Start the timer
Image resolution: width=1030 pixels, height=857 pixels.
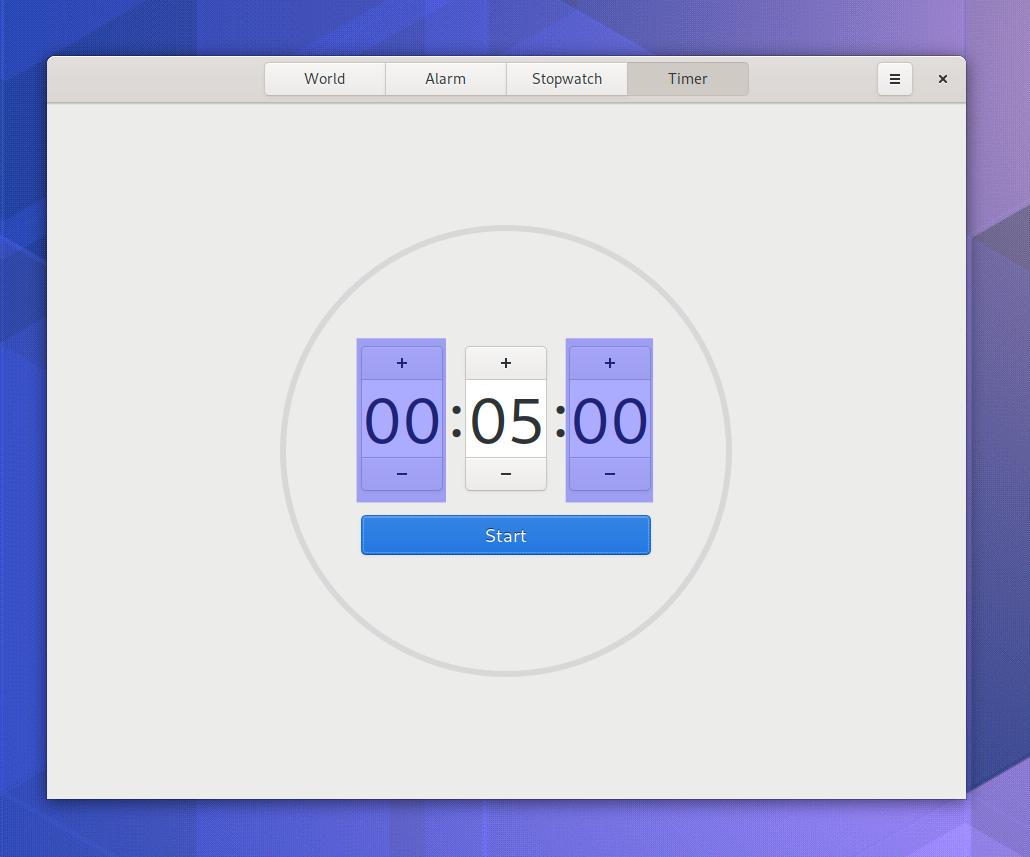tap(506, 535)
